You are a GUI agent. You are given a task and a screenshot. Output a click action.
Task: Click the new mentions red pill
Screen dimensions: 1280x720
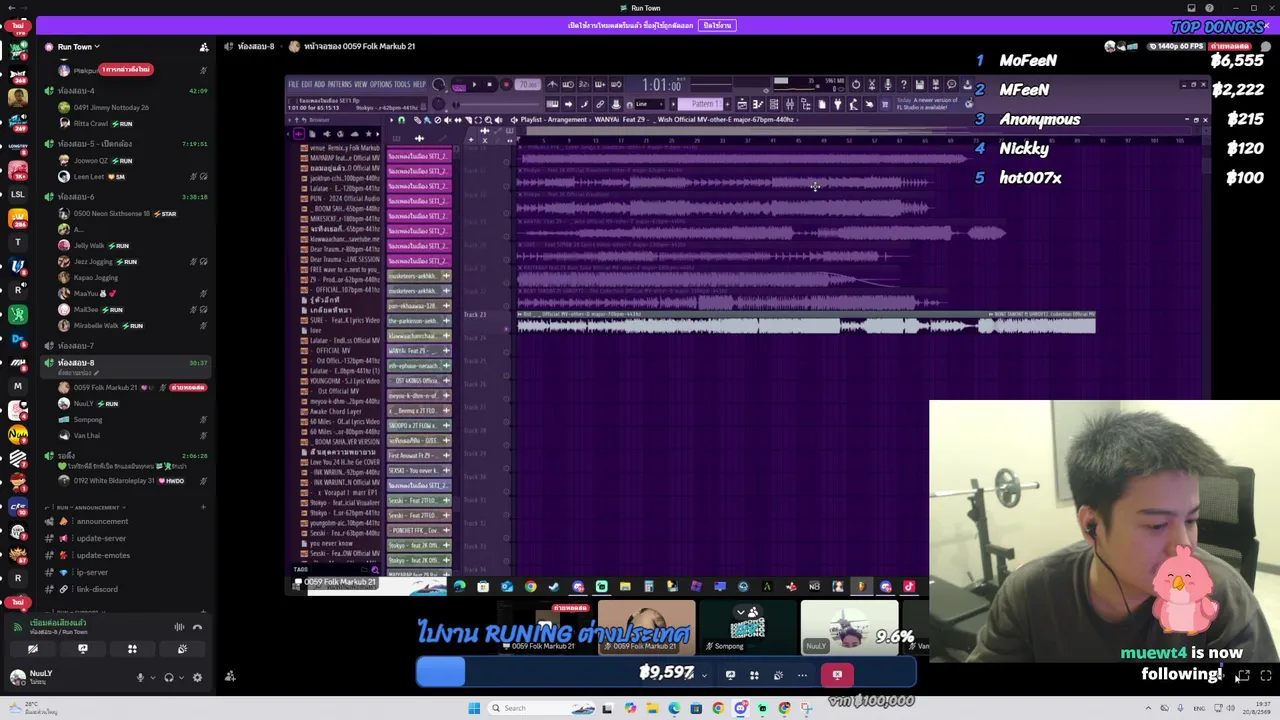tap(125, 69)
